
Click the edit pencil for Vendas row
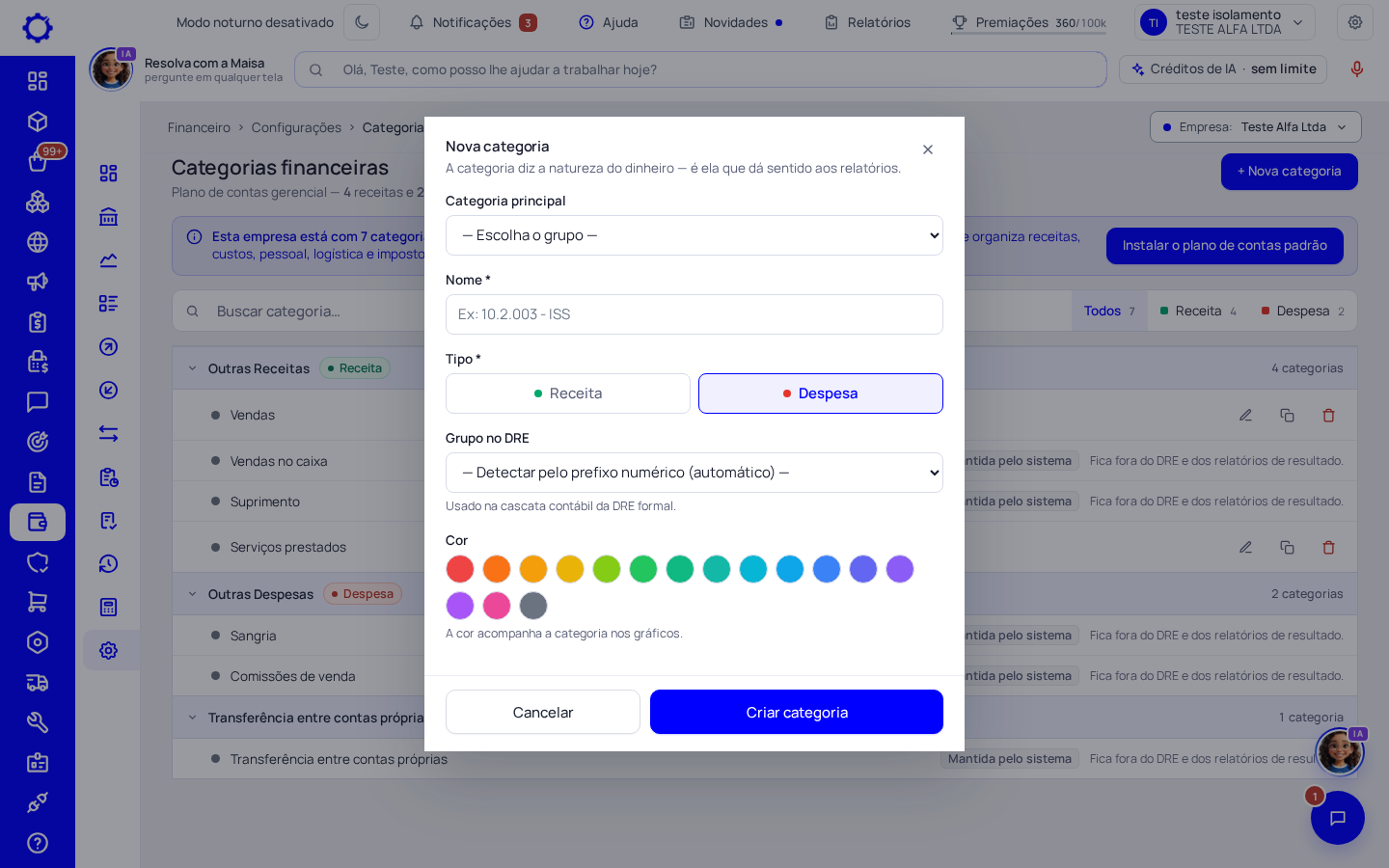(1245, 415)
